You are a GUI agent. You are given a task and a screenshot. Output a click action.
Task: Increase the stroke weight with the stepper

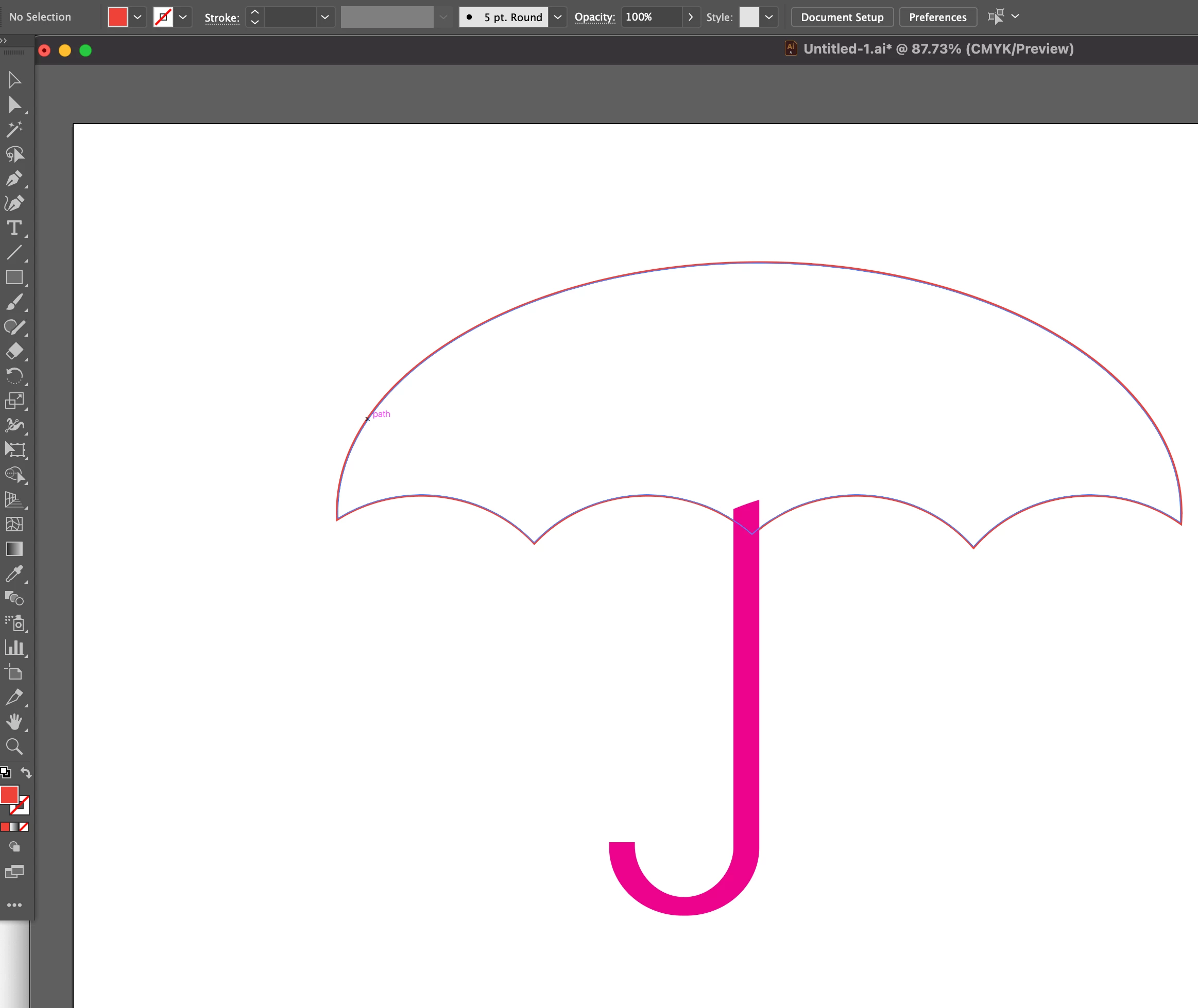click(255, 12)
